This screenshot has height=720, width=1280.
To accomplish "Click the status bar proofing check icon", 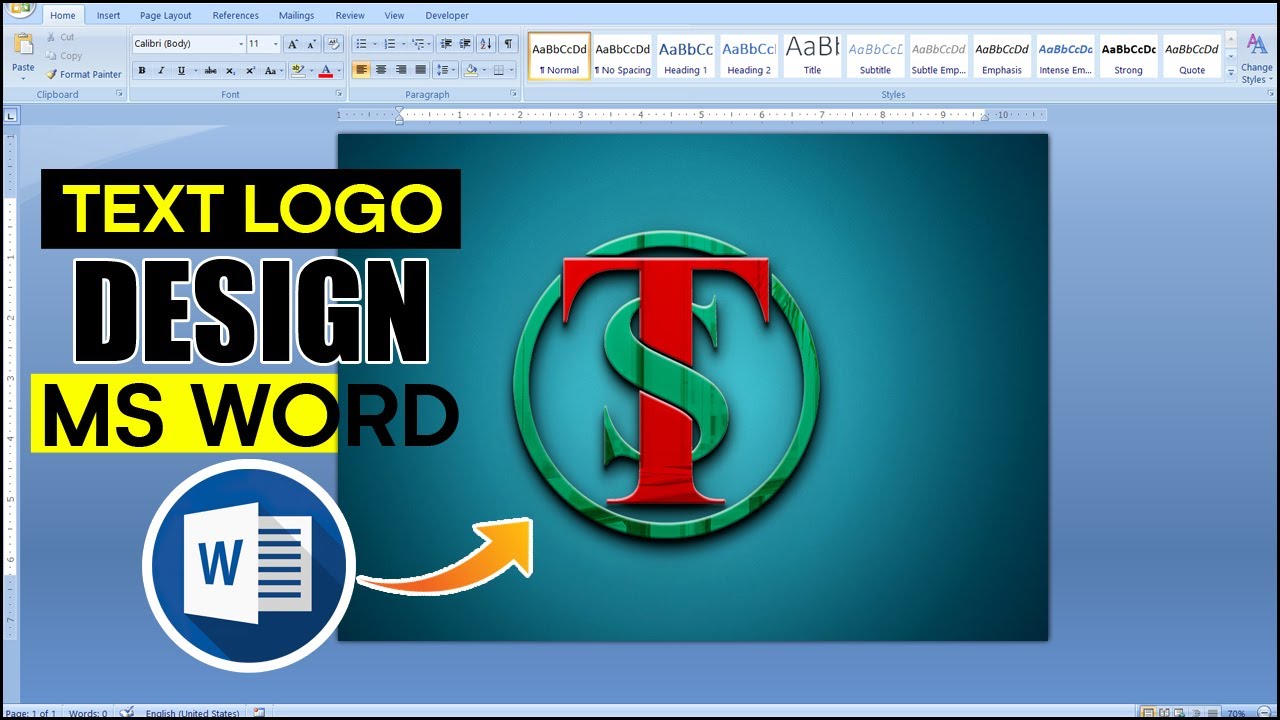I will 127,713.
